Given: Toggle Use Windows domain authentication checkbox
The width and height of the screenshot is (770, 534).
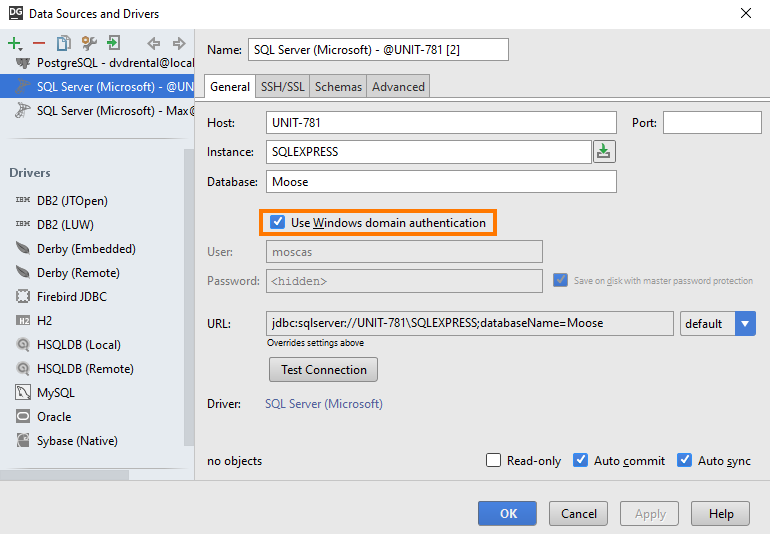Looking at the screenshot, I should click(x=277, y=222).
